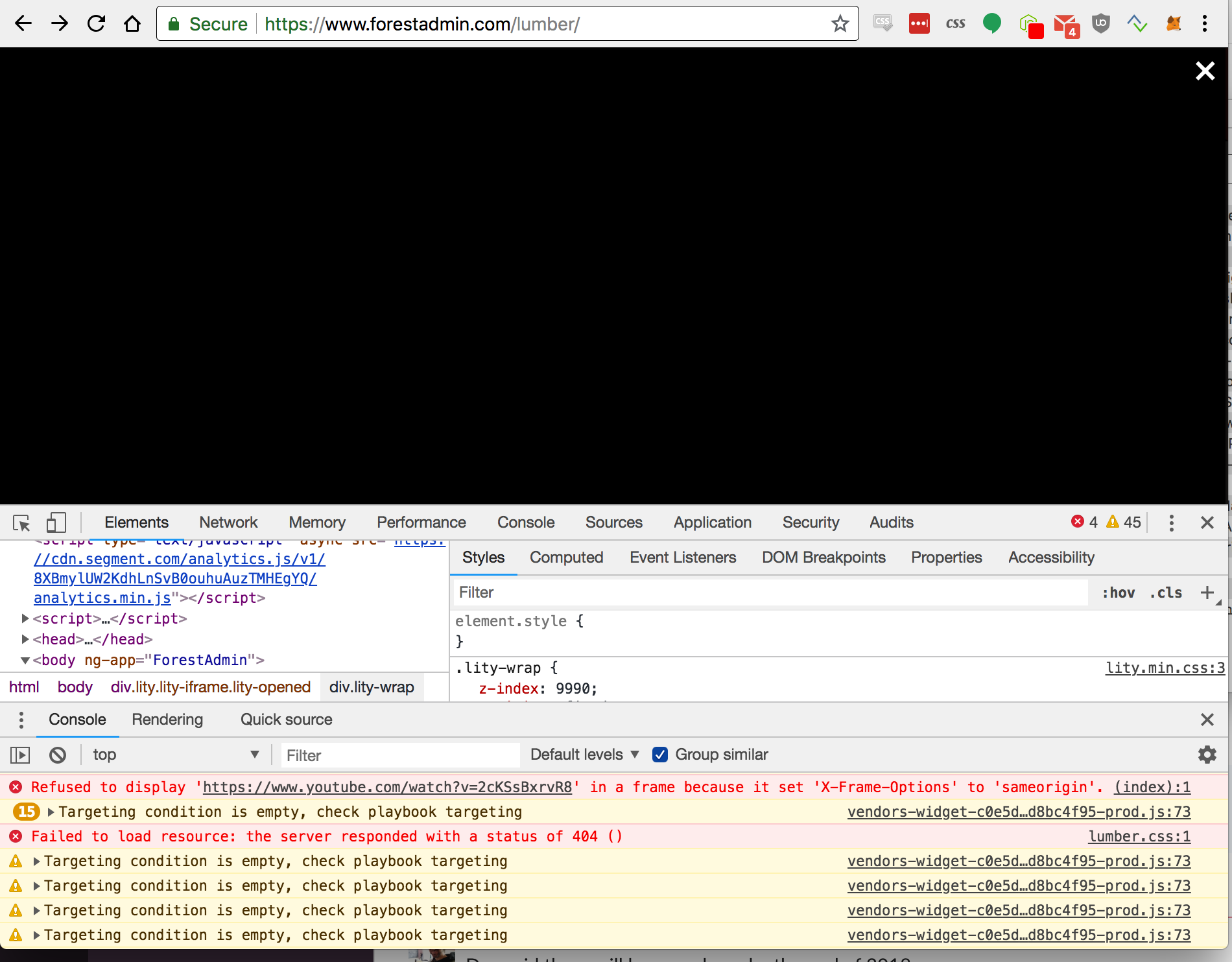
Task: Toggle the device toolbar icon
Action: pyautogui.click(x=55, y=522)
